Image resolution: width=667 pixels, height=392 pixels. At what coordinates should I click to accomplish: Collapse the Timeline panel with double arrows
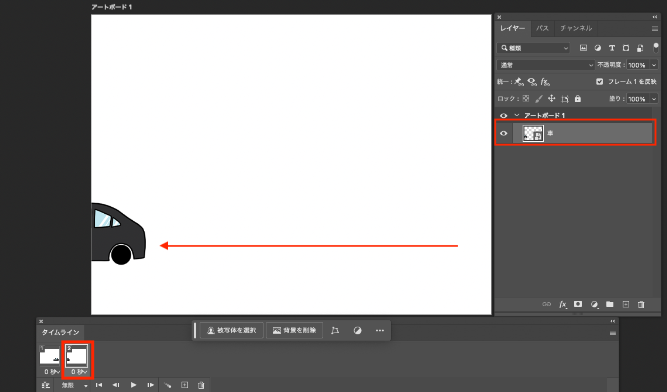pyautogui.click(x=613, y=321)
